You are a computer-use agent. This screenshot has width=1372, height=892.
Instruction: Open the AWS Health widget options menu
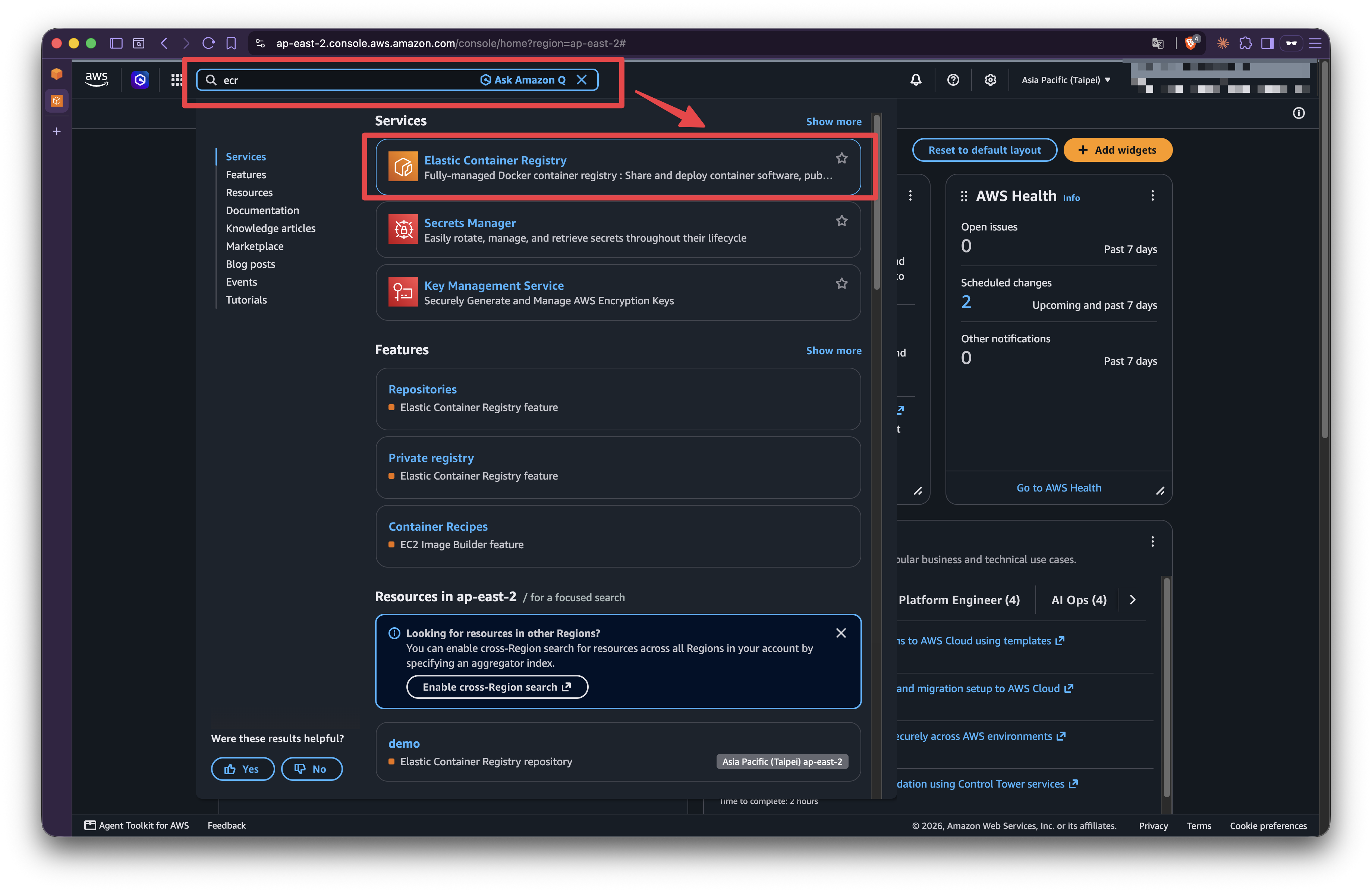click(1152, 195)
